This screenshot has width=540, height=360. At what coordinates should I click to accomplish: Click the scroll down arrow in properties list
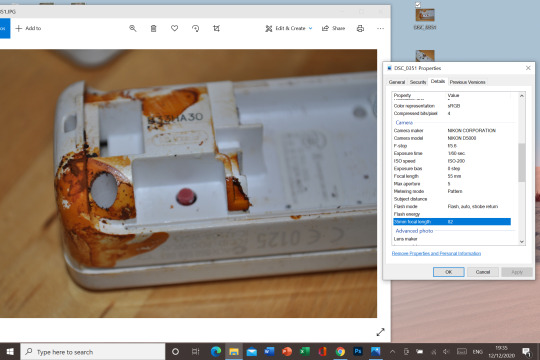pos(522,241)
